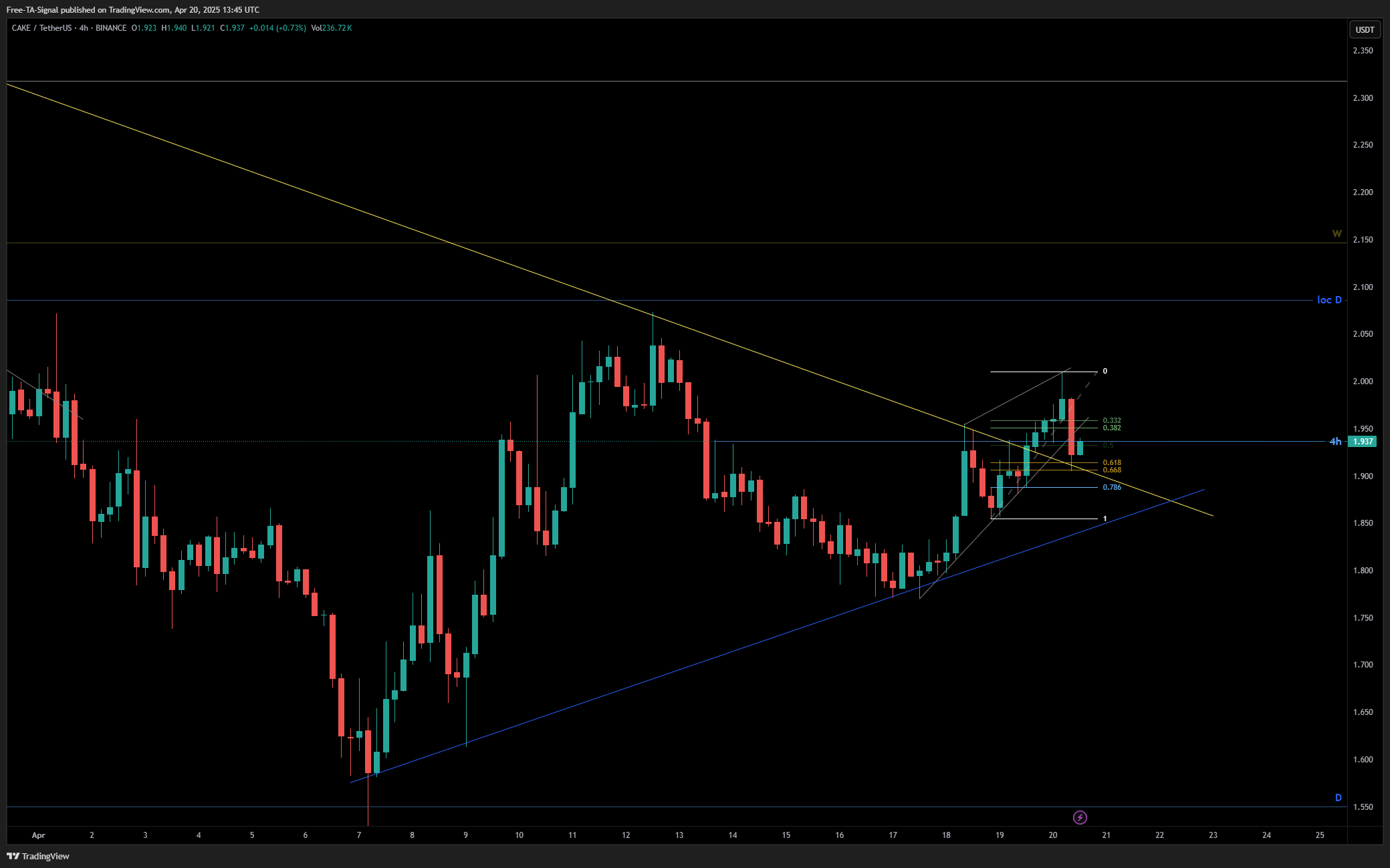Click the '4h' level label
This screenshot has width=1390, height=868.
point(1335,442)
